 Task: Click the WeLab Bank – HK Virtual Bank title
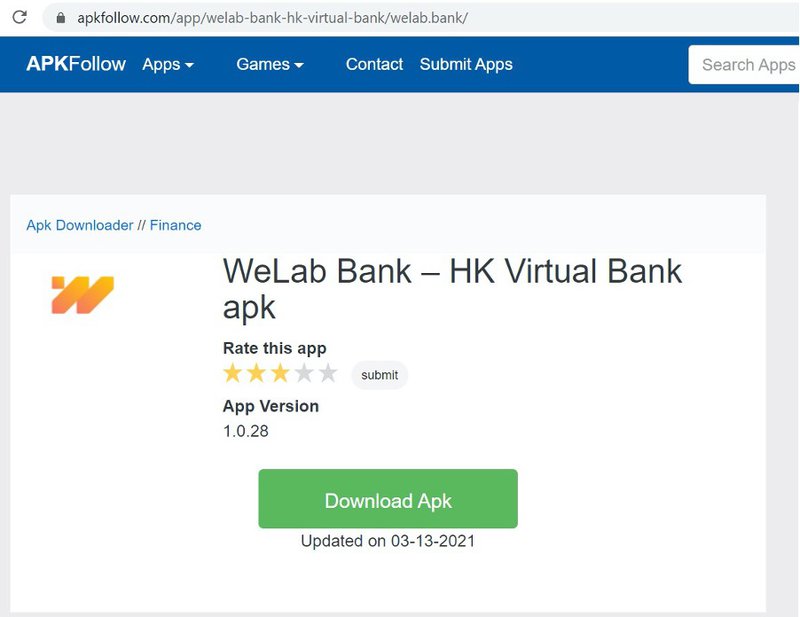(x=453, y=289)
